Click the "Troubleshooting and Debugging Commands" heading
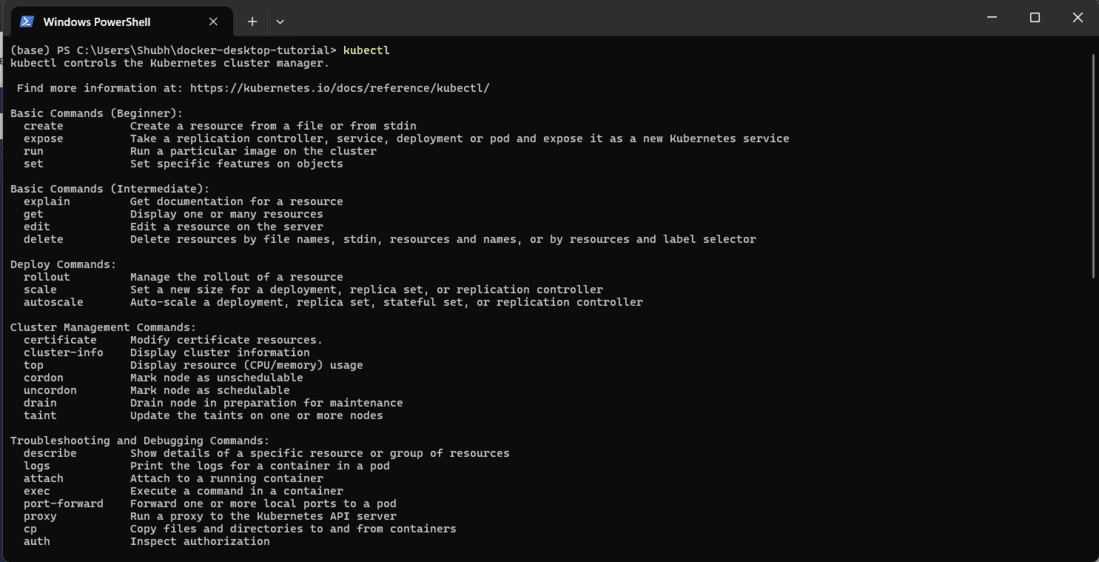Screen dimensions: 1099x562 click(x=139, y=440)
